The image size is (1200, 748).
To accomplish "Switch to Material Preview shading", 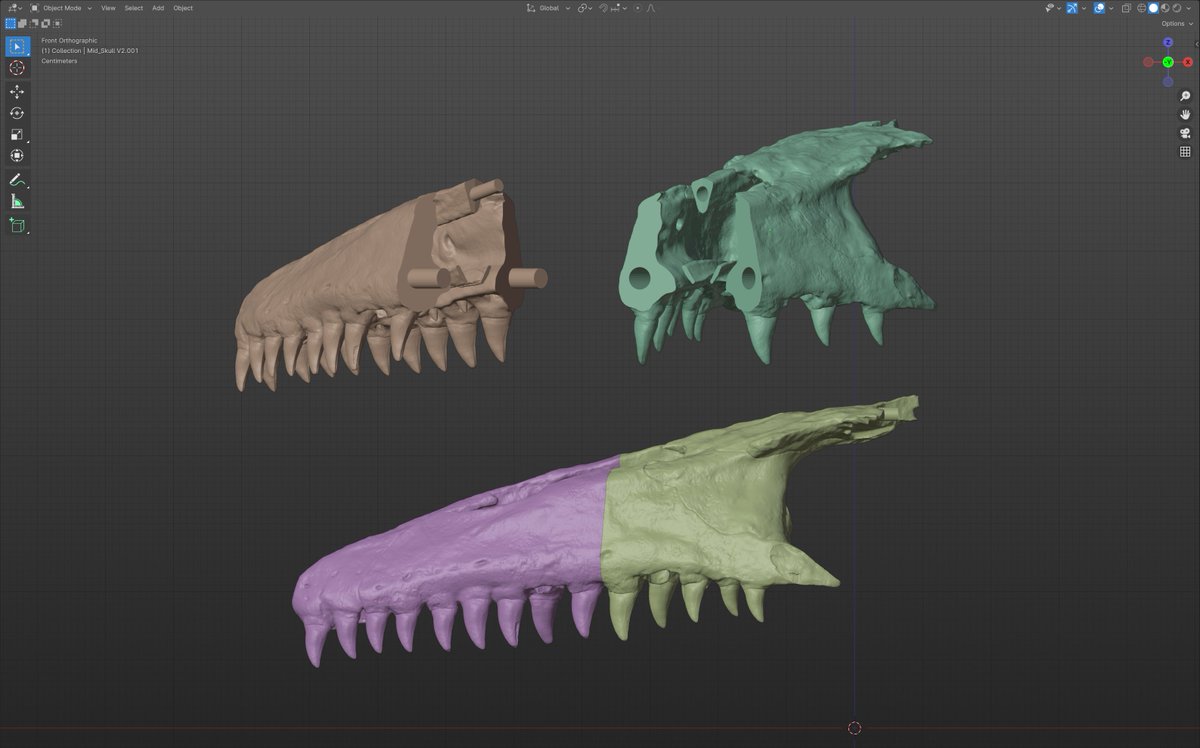I will pyautogui.click(x=1165, y=8).
